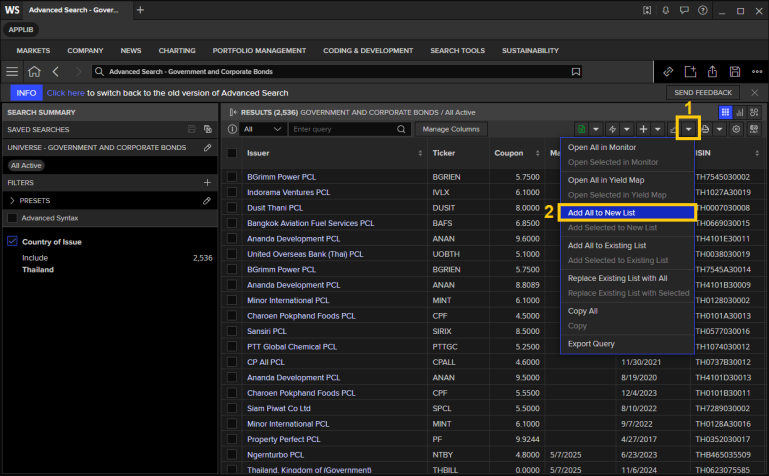Choose Add All to New List
Screen dimensions: 769x476
(x=627, y=213)
